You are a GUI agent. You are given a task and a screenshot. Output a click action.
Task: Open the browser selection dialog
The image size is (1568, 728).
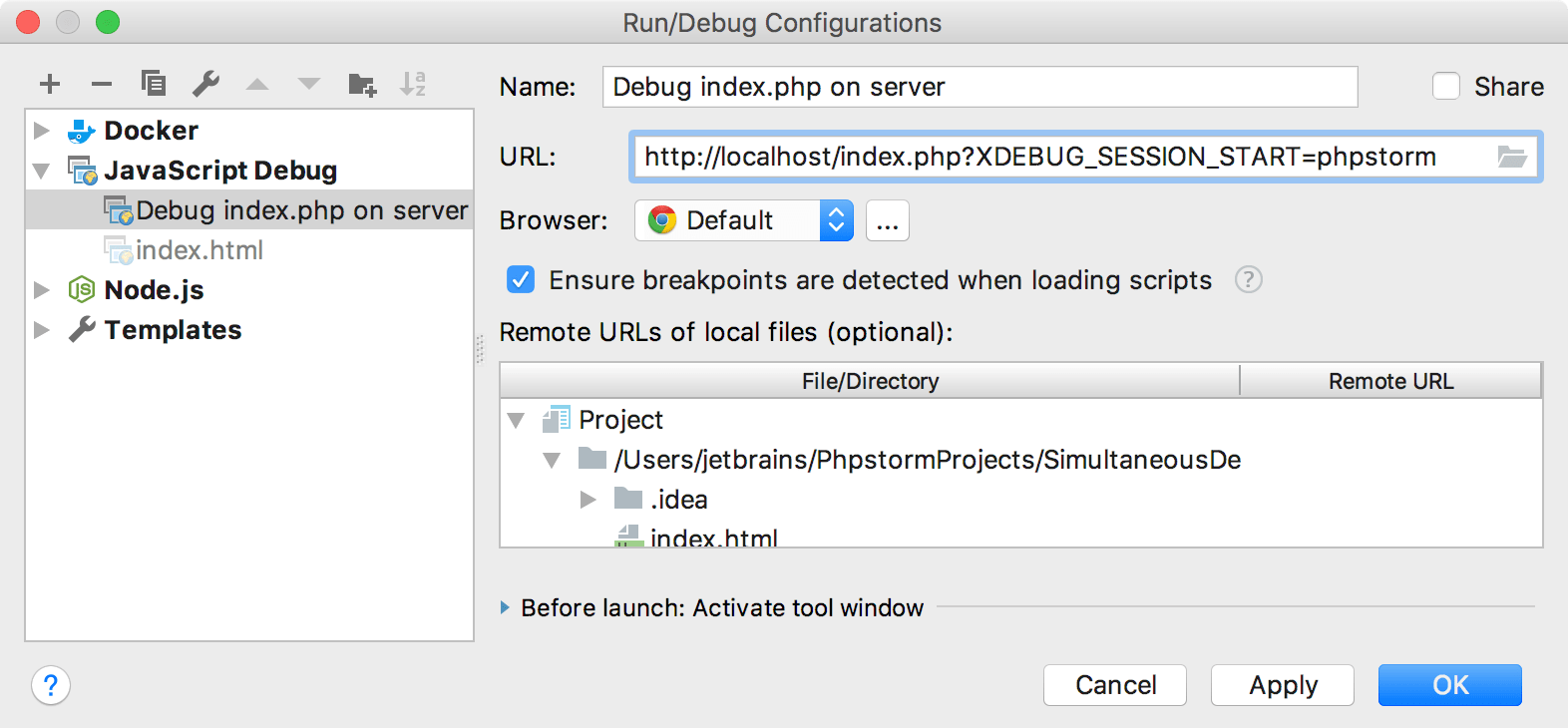point(887,220)
